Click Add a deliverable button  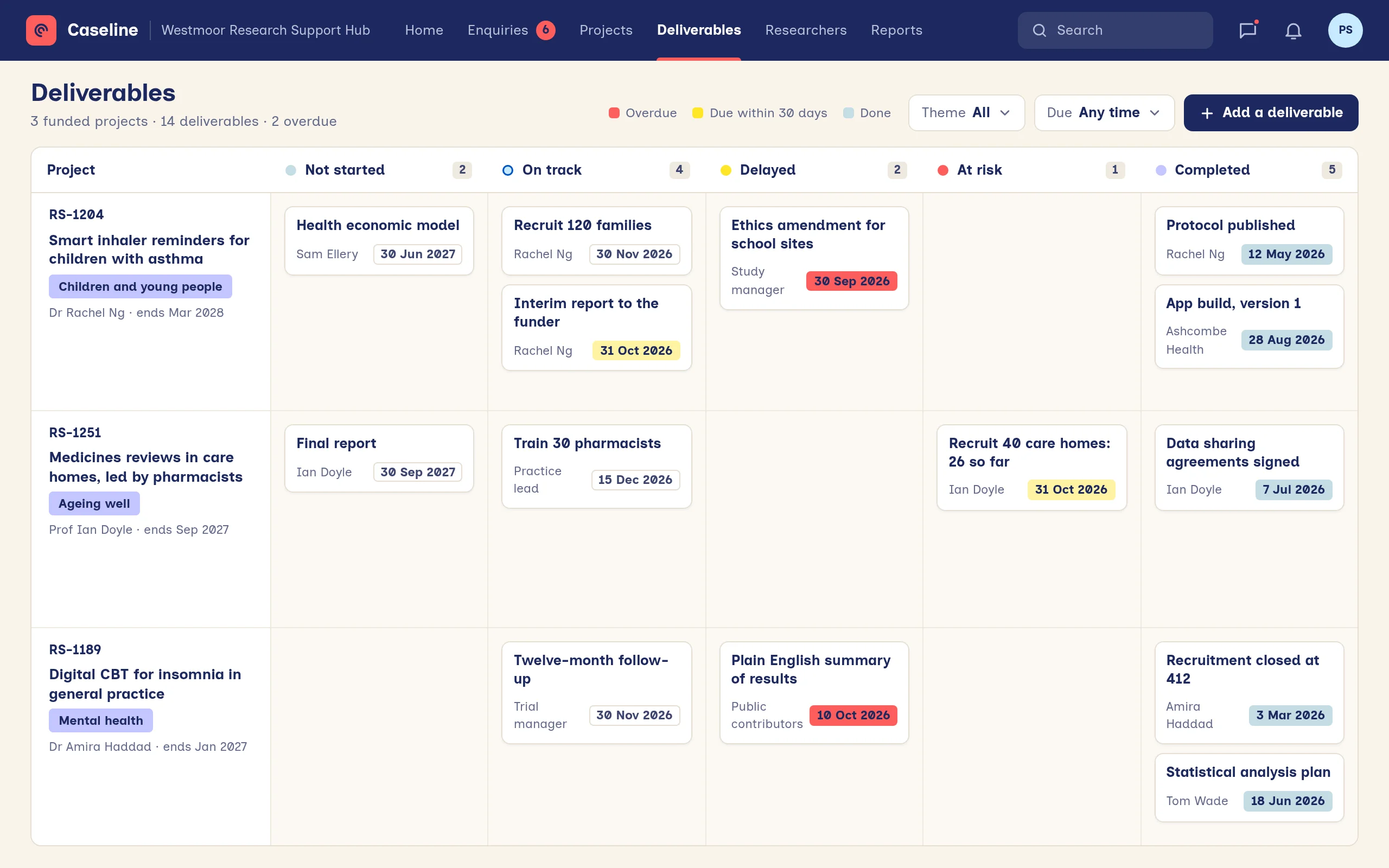pyautogui.click(x=1271, y=112)
